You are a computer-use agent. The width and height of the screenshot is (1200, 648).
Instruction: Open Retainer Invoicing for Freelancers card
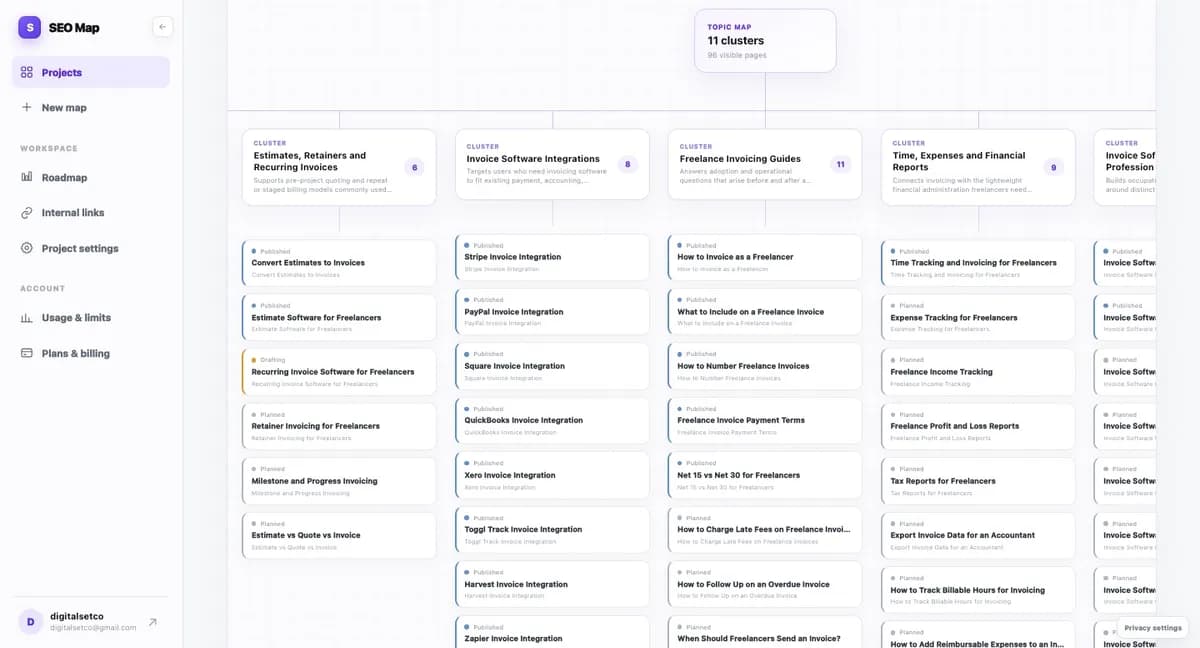coord(339,426)
